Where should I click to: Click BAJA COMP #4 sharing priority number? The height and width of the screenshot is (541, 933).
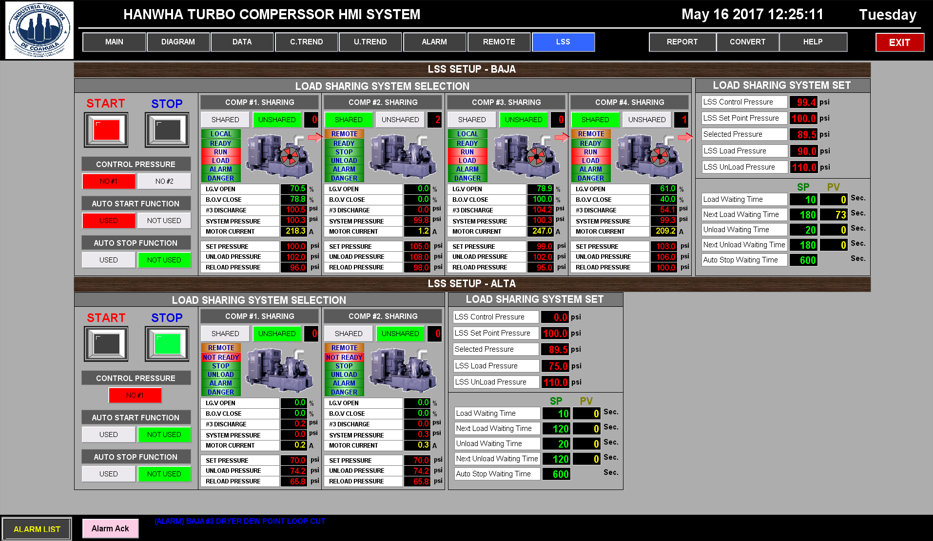coord(681,120)
